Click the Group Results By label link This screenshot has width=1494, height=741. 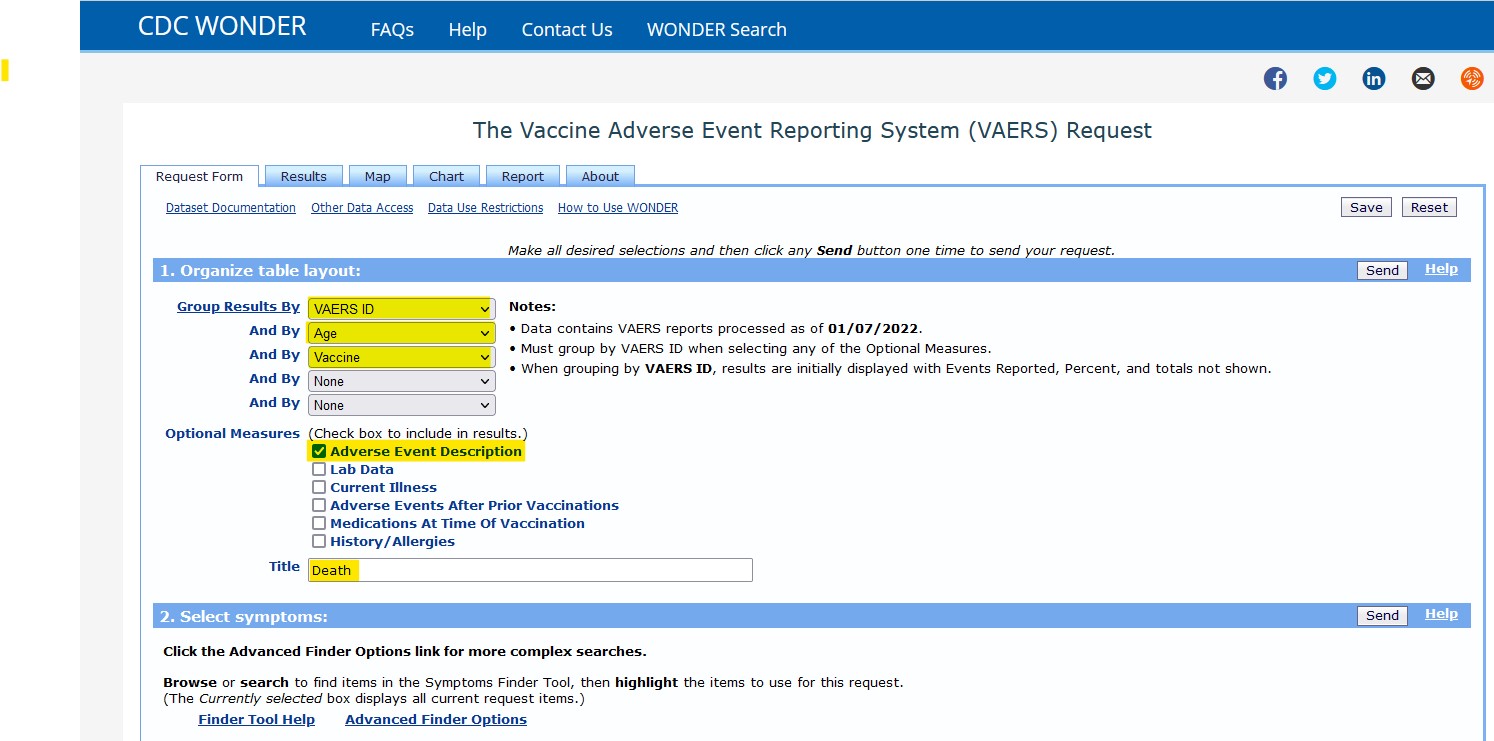click(x=238, y=307)
